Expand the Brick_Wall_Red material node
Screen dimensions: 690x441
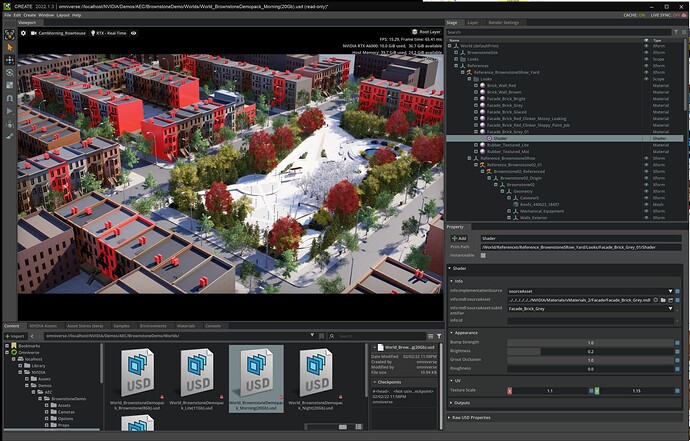coord(476,85)
